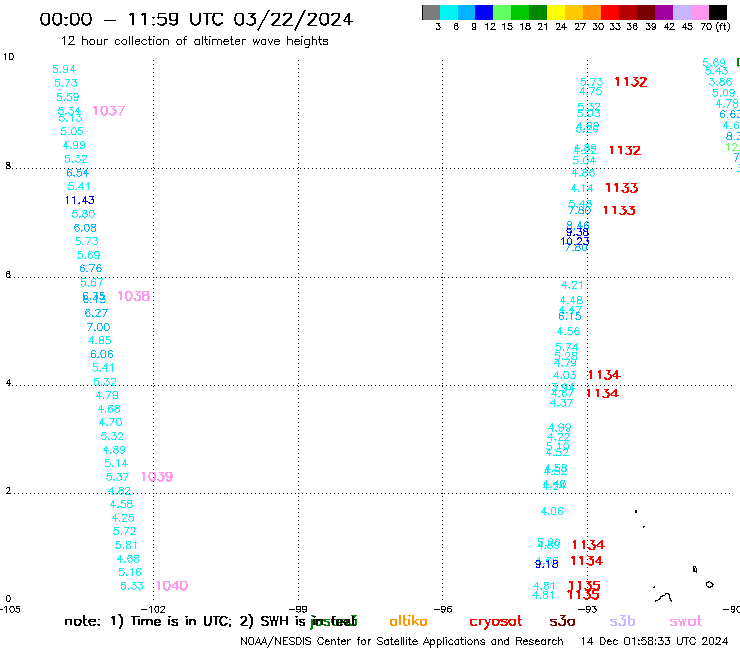
Task: Click the wave height value '5.37'
Action: coord(118,477)
